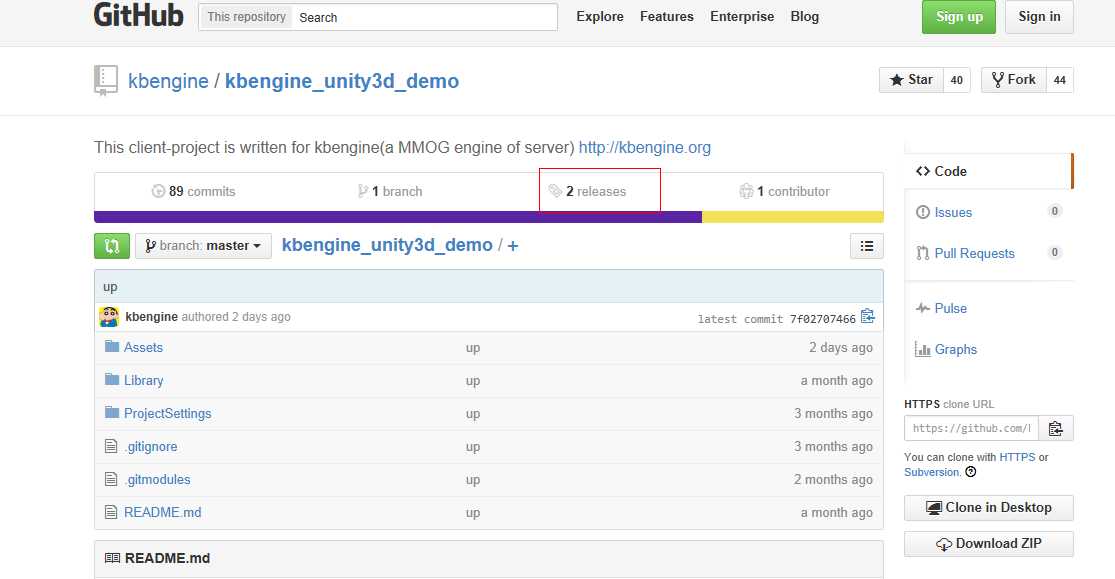This screenshot has height=579, width=1115.
Task: Copy clone URL with clipboard icon
Action: tap(1056, 428)
